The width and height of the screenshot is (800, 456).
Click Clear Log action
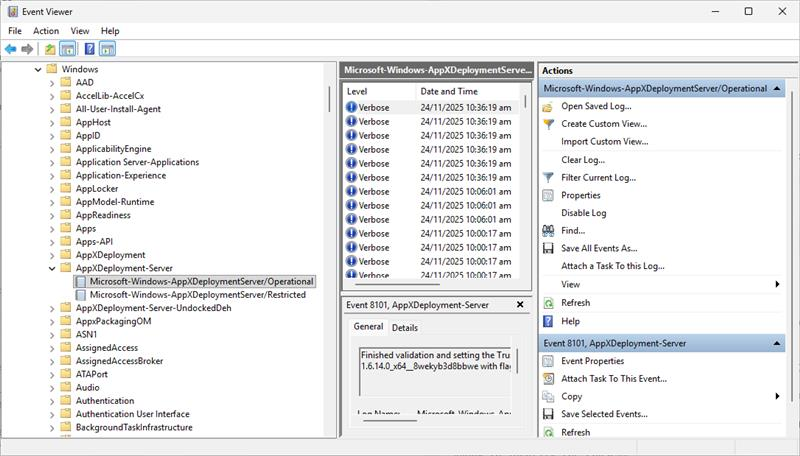(x=583, y=160)
